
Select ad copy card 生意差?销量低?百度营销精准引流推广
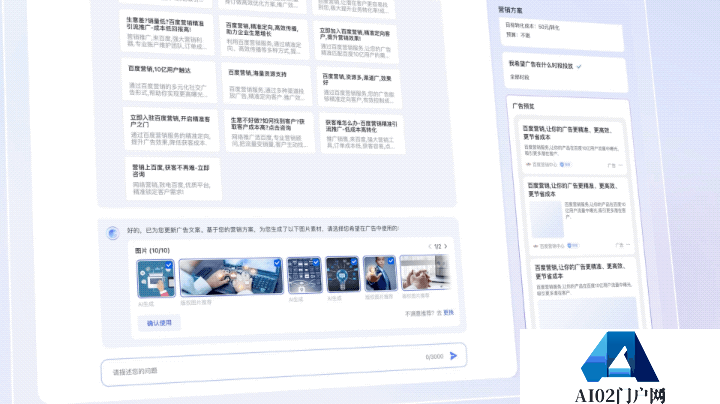[x=167, y=33]
